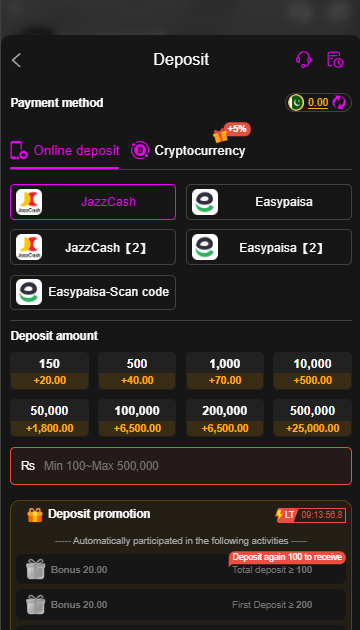
Task: Switch to Online deposit tab
Action: (65, 151)
